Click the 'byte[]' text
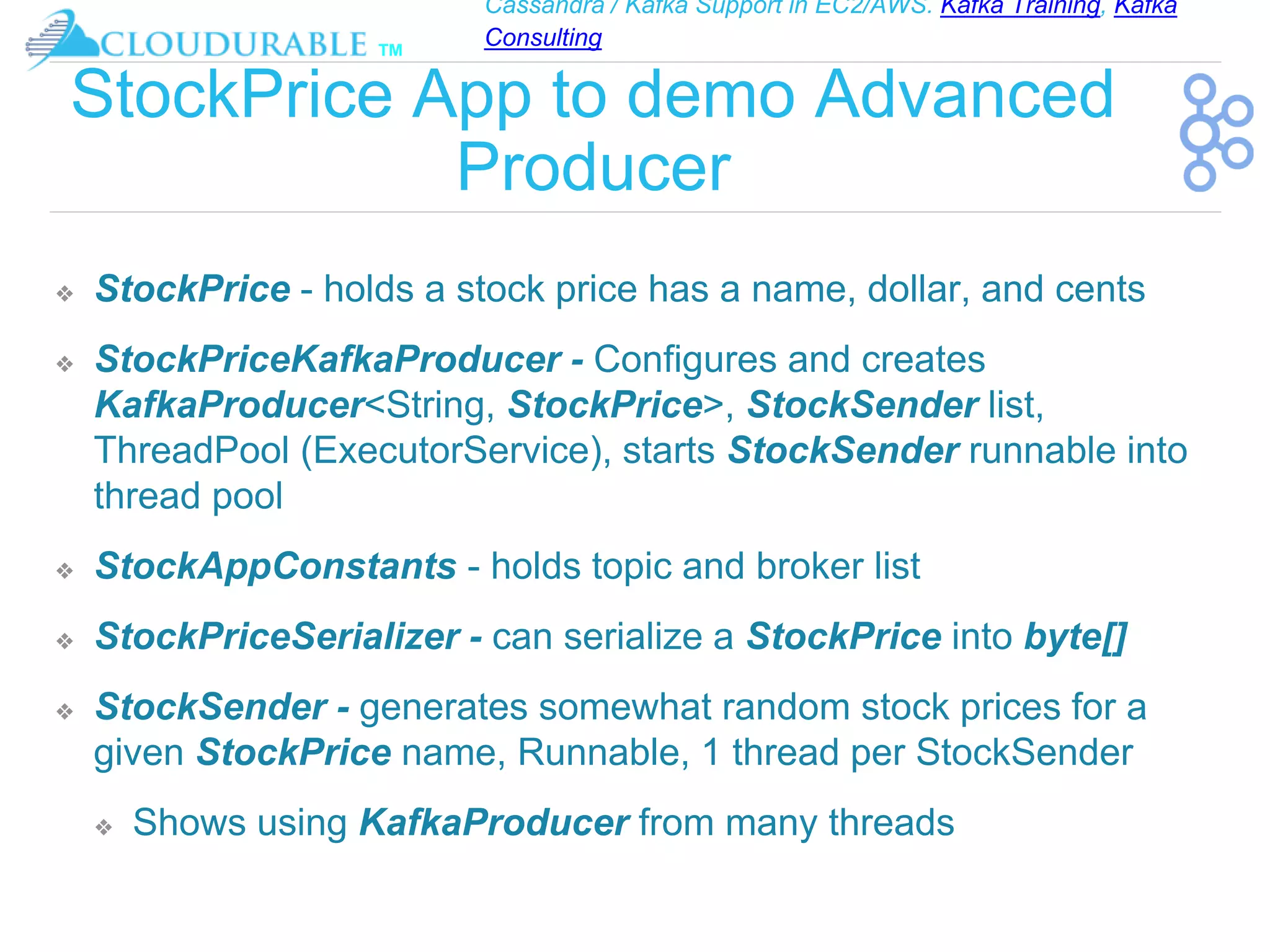The image size is (1270, 952). 1075,637
